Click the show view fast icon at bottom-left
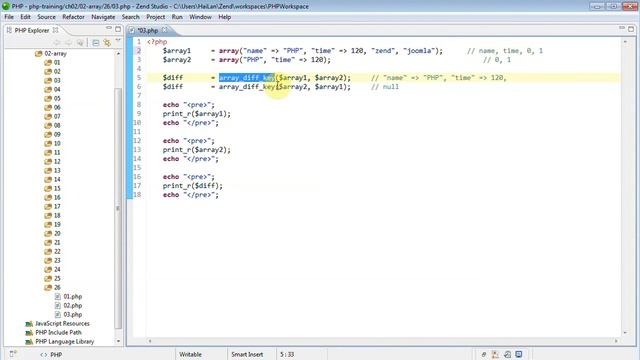Viewport: 640px width, 360px height. [x=13, y=353]
